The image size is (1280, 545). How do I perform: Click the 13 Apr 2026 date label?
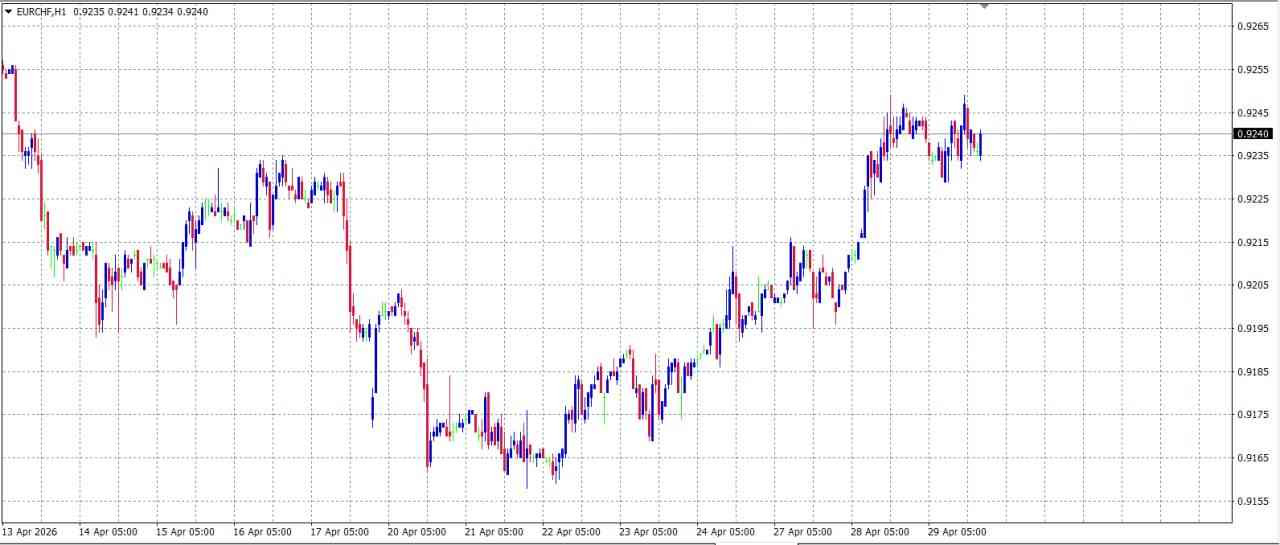[30, 532]
